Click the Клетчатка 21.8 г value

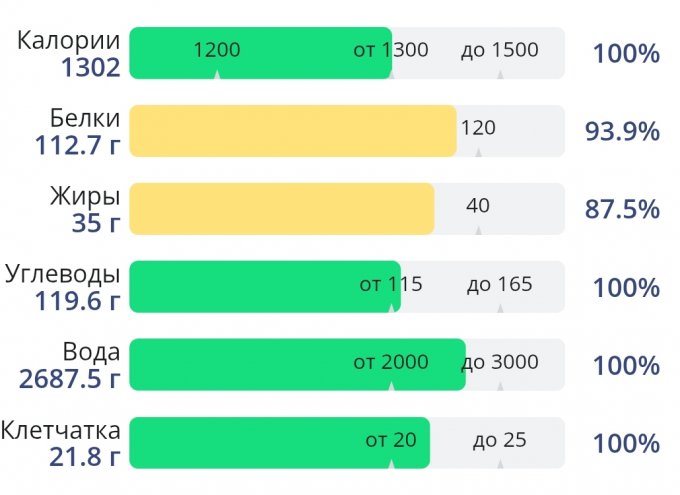84,458
